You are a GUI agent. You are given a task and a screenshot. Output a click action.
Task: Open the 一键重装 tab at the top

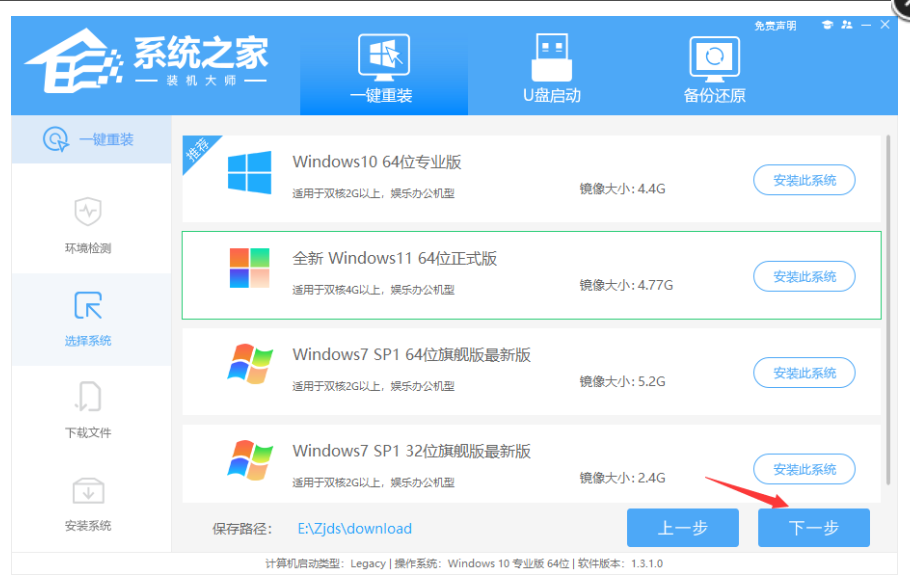point(383,68)
